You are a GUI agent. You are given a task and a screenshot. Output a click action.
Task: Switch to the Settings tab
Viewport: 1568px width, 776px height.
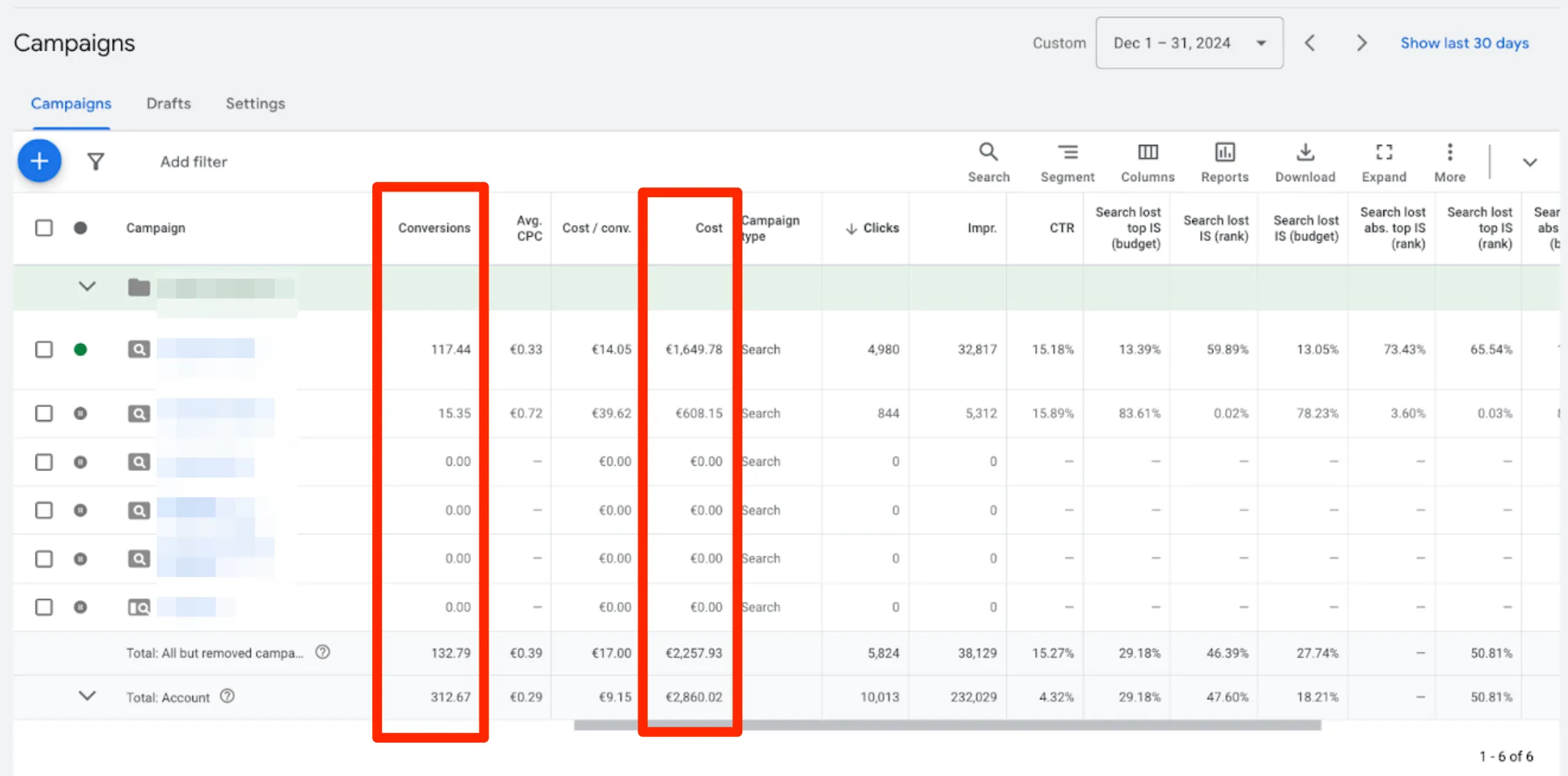(x=255, y=104)
